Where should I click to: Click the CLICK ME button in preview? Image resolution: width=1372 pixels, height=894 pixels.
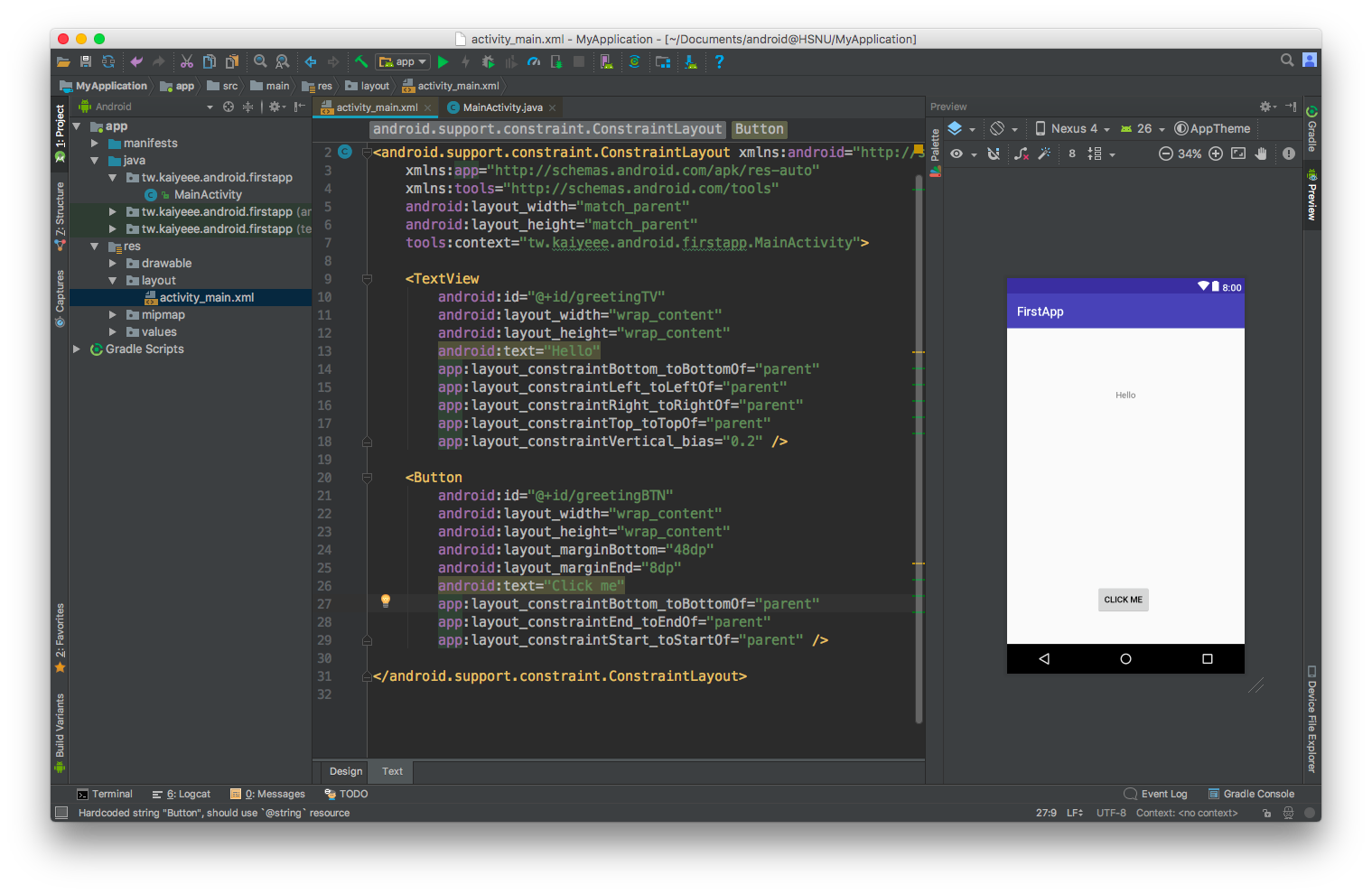(1123, 600)
